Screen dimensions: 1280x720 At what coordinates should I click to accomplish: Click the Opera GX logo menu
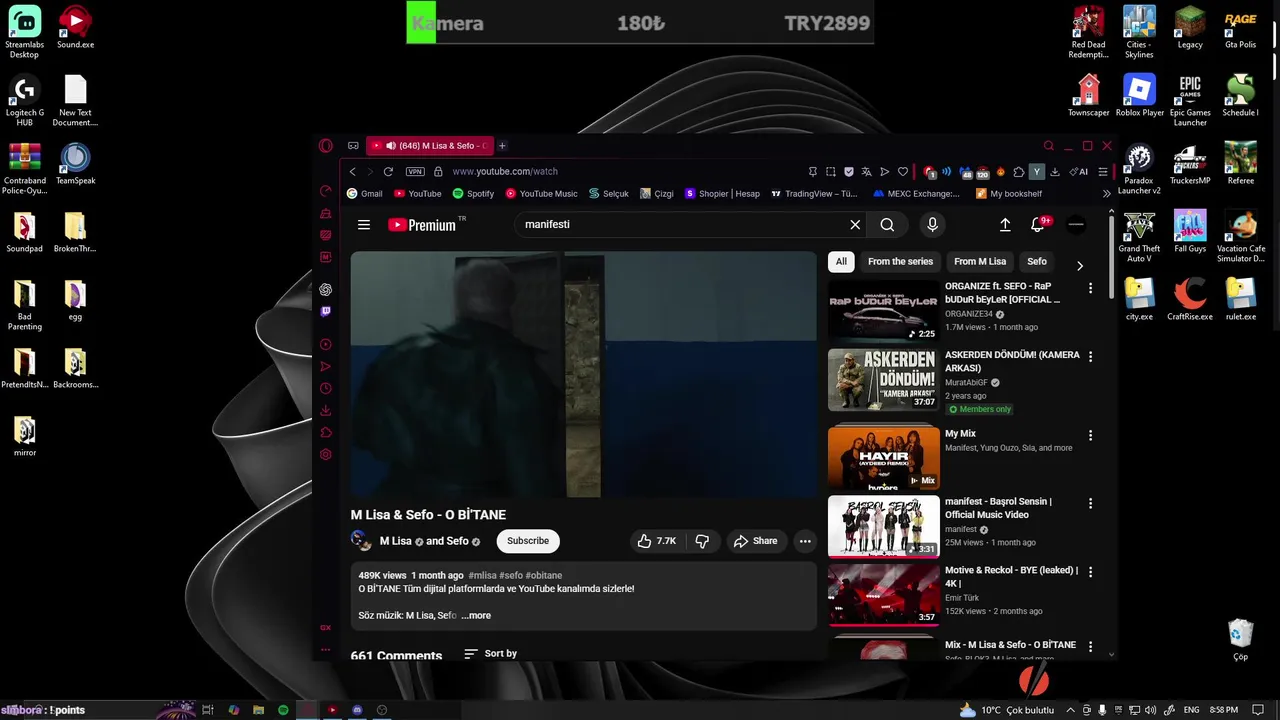[326, 146]
